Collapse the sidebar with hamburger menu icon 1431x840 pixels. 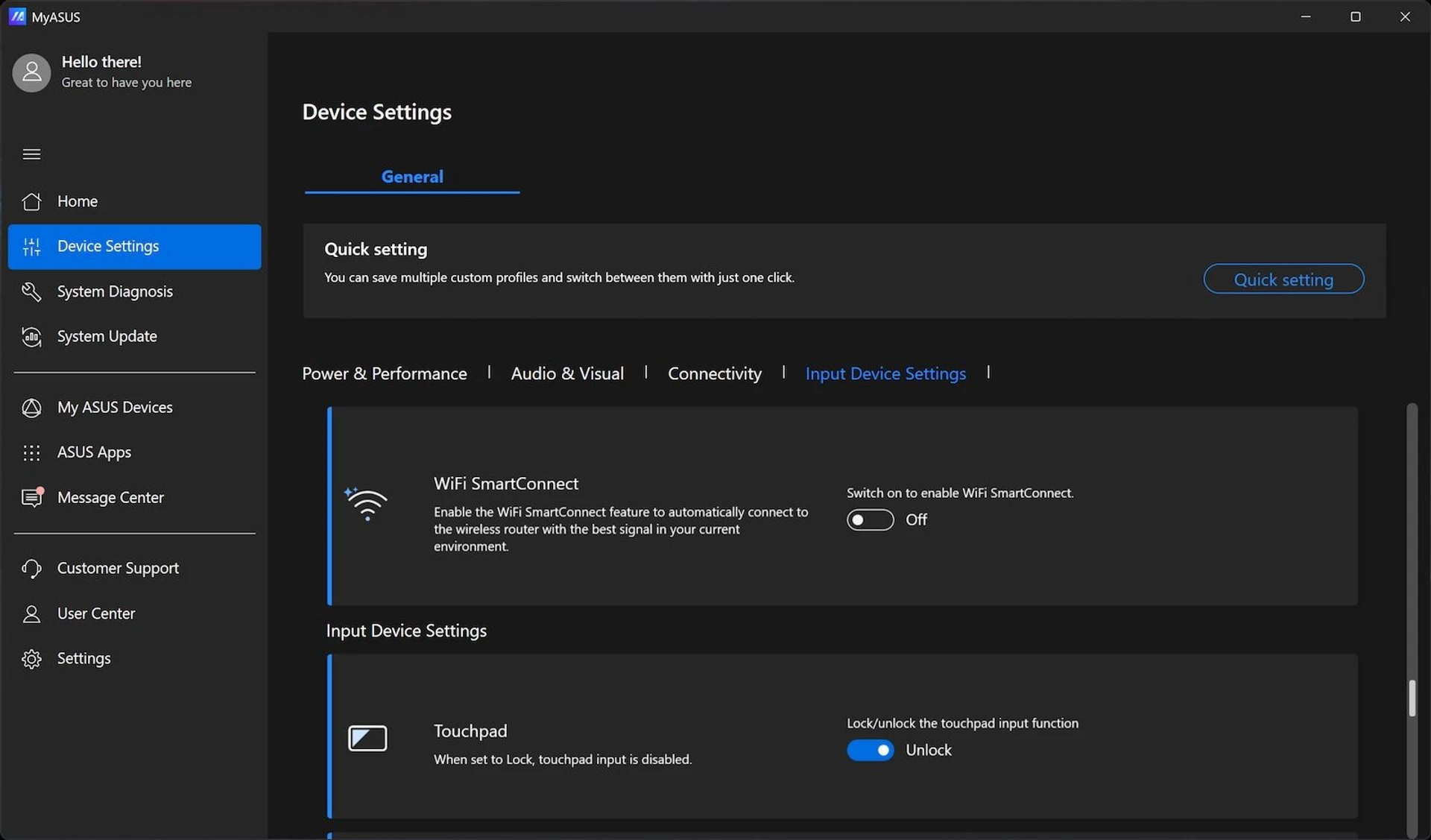point(31,154)
